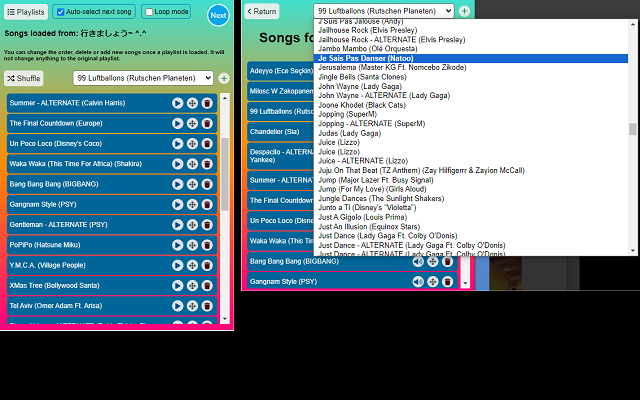The width and height of the screenshot is (640, 400).
Task: Select Jailhouse Rock (Elvis Presley) option
Action: pos(471,30)
